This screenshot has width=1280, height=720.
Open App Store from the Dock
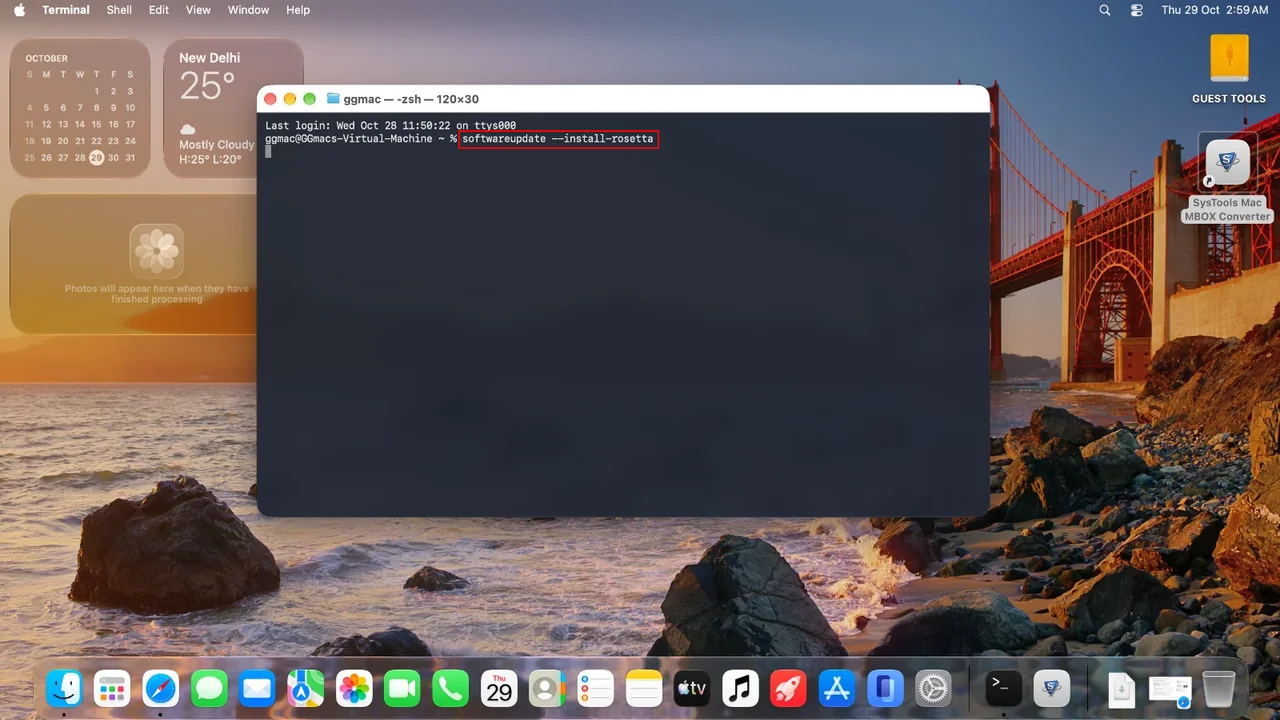[836, 688]
